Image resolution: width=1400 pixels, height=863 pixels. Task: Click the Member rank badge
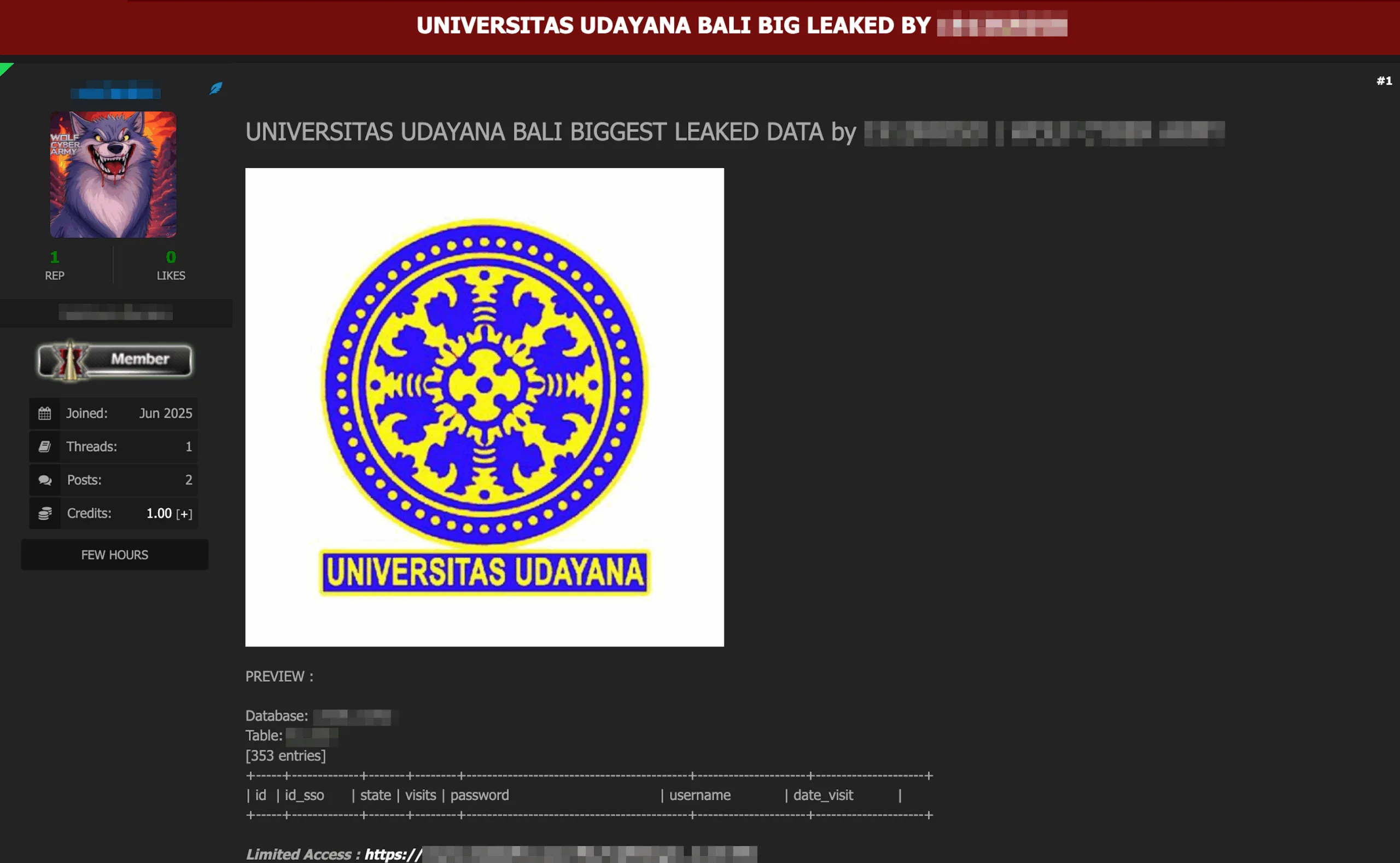pyautogui.click(x=114, y=360)
